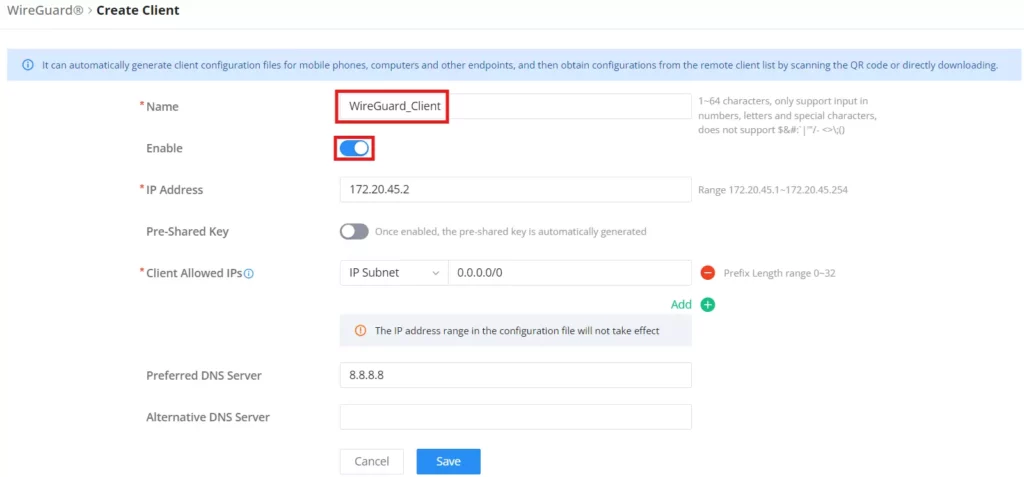Click the green plus Add icon
This screenshot has width=1024, height=477.
coord(707,304)
